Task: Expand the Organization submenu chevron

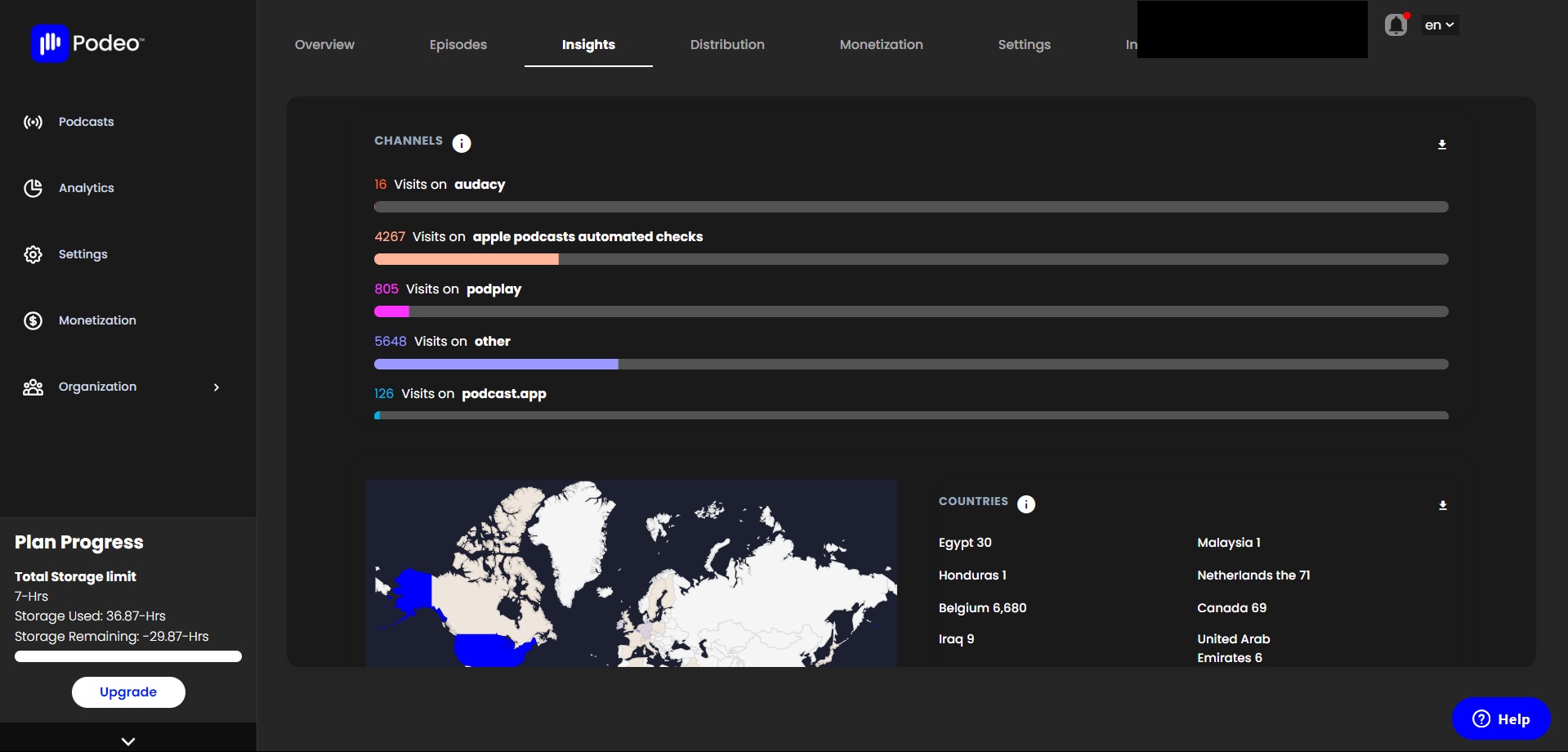Action: [x=217, y=387]
